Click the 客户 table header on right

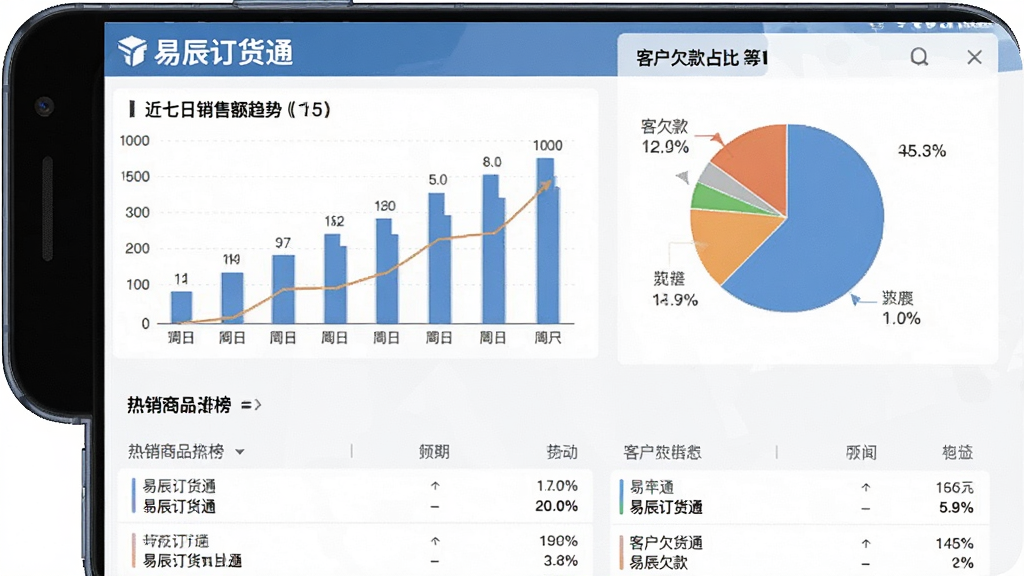coord(662,452)
